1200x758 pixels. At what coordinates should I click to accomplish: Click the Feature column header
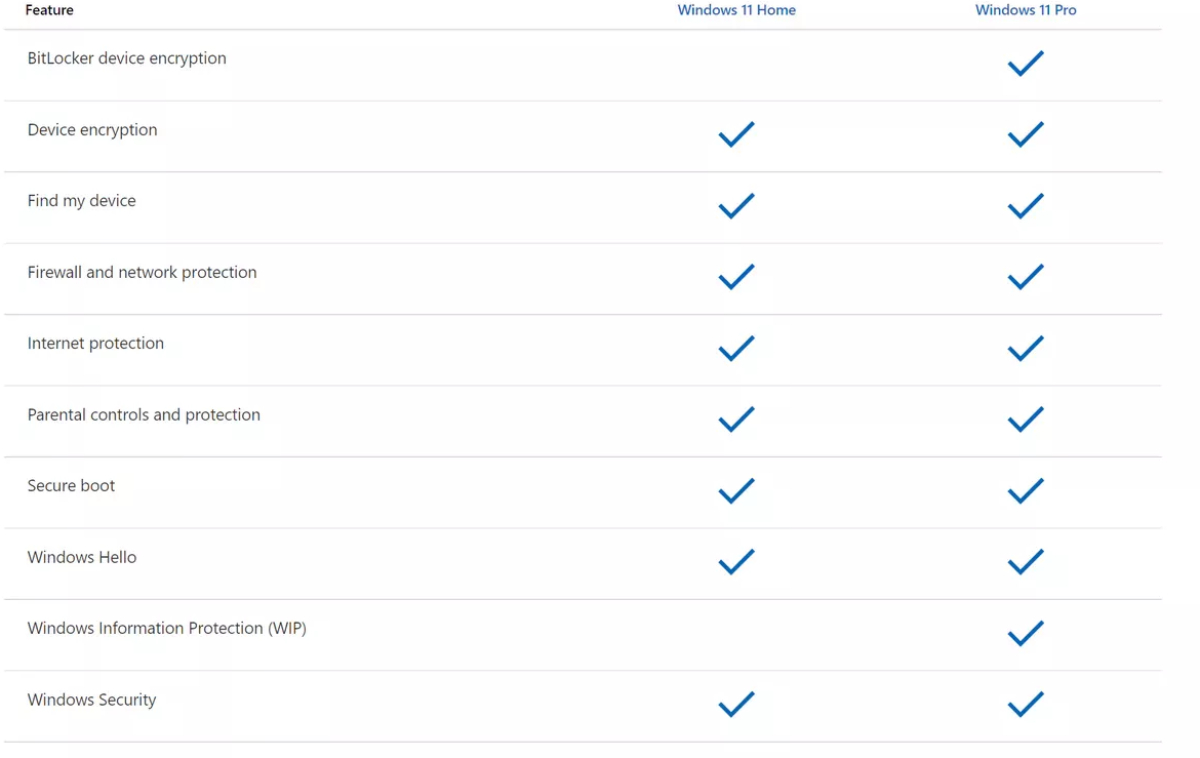click(49, 10)
